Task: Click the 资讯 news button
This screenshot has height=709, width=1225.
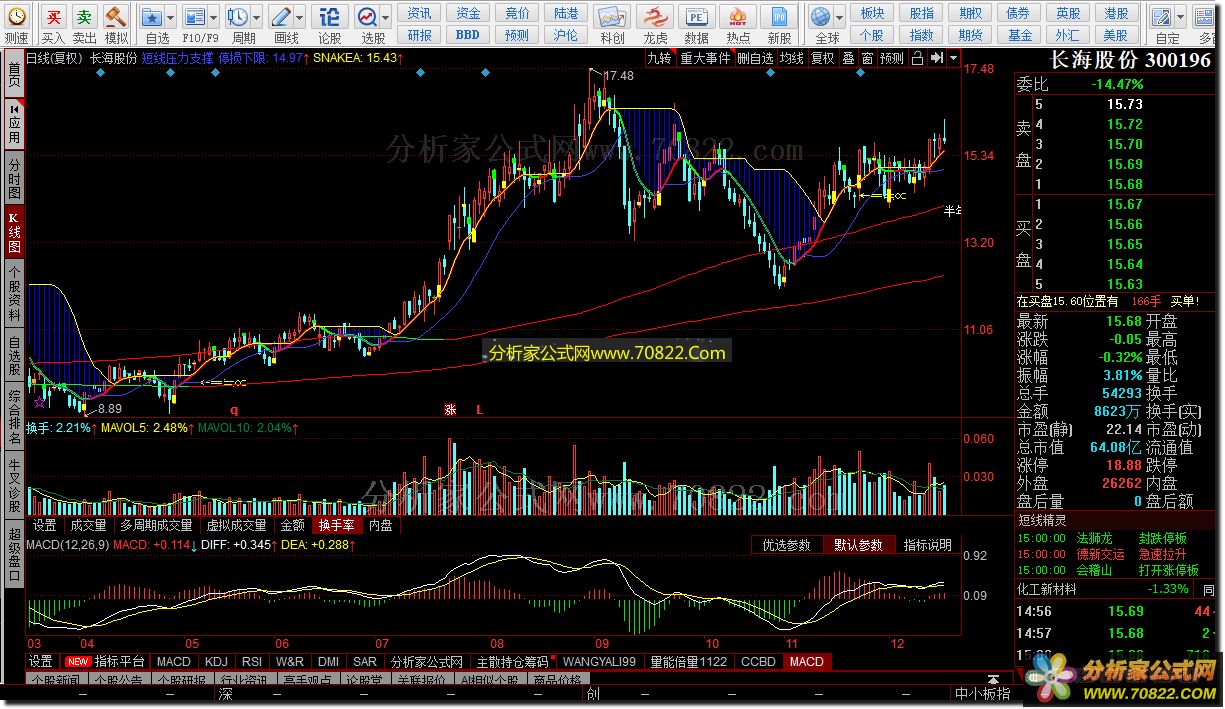Action: point(420,13)
